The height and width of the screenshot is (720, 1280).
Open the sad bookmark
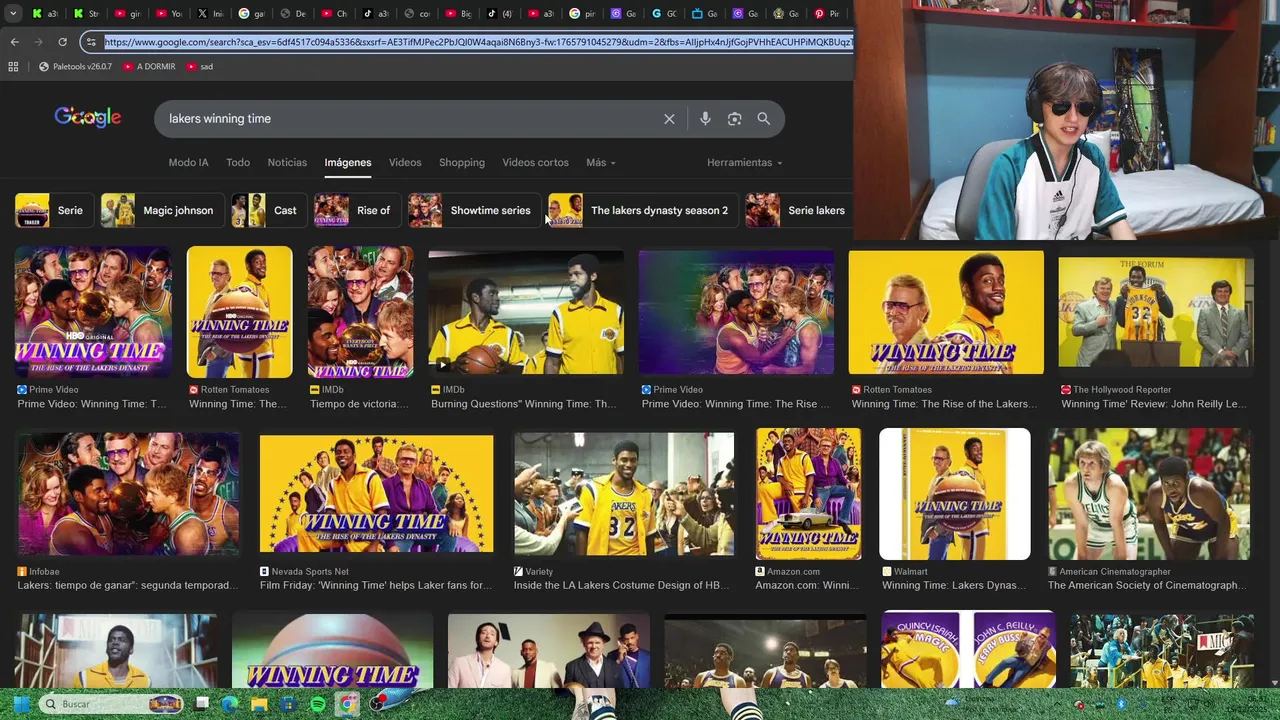click(199, 66)
